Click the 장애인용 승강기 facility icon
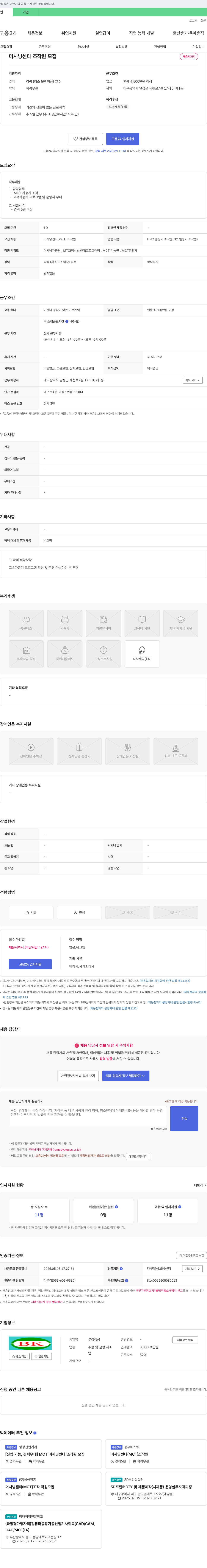 coord(79,747)
